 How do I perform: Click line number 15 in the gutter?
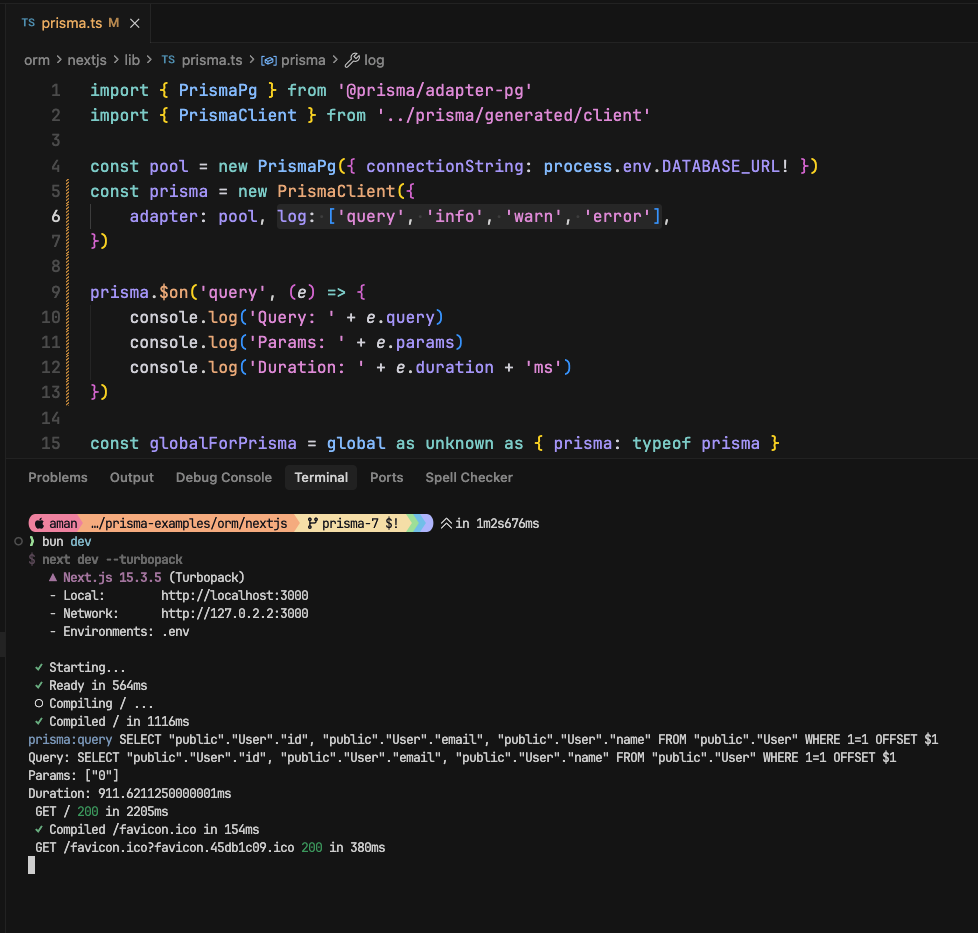click(51, 443)
